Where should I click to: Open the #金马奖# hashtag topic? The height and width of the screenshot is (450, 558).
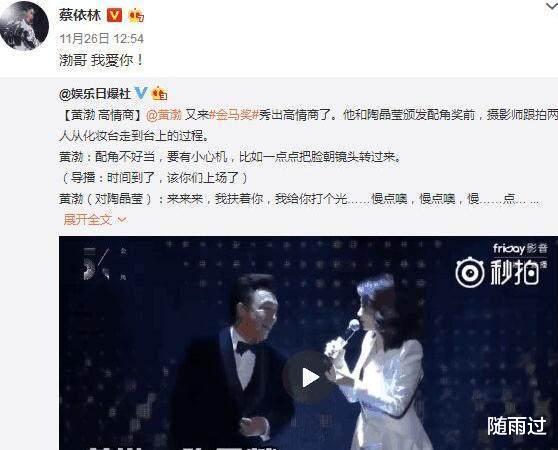(233, 115)
